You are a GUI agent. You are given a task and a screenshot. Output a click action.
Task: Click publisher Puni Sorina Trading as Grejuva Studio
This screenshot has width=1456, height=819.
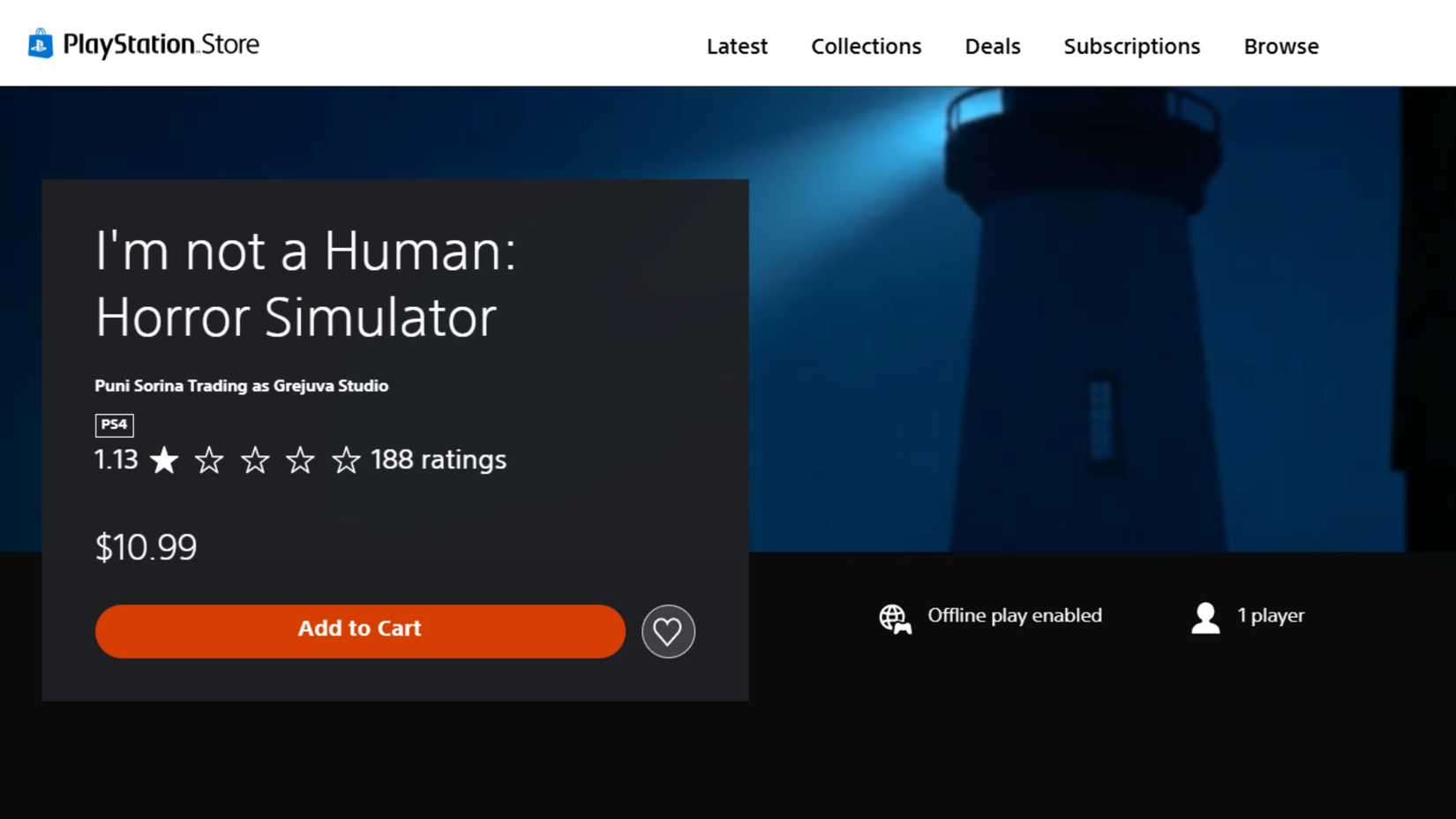coord(242,386)
